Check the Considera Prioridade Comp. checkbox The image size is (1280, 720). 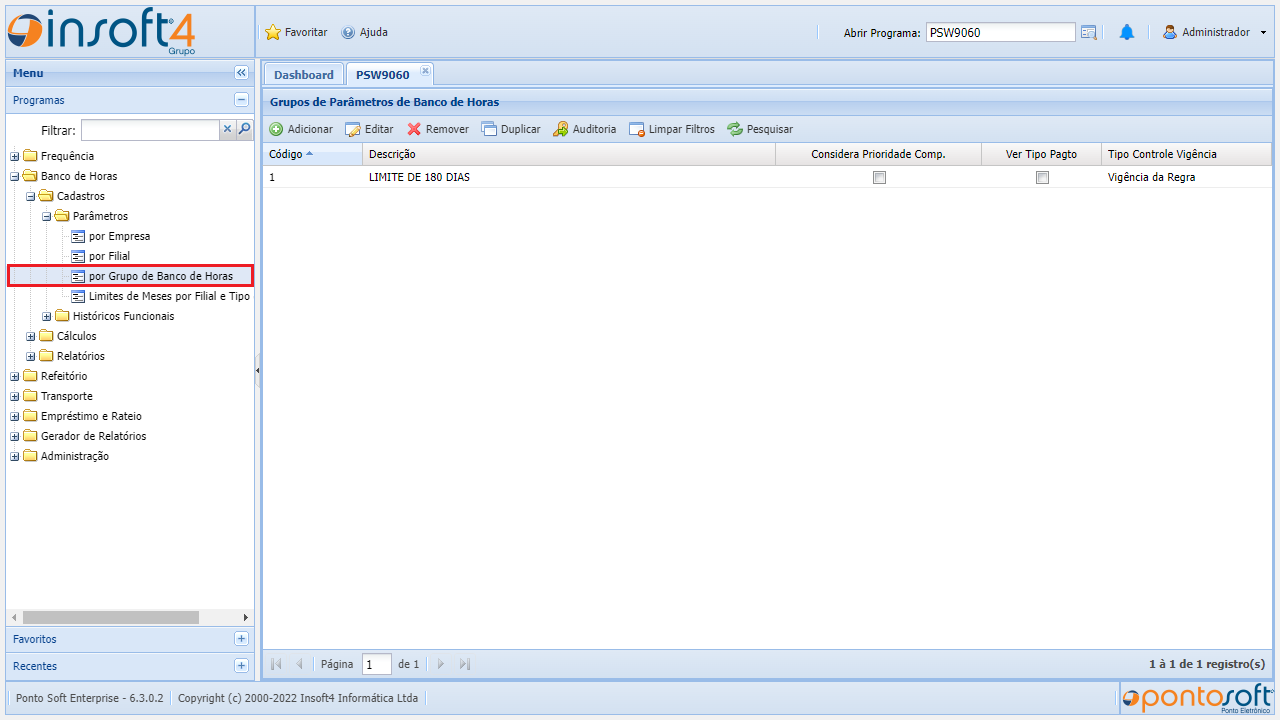click(879, 177)
